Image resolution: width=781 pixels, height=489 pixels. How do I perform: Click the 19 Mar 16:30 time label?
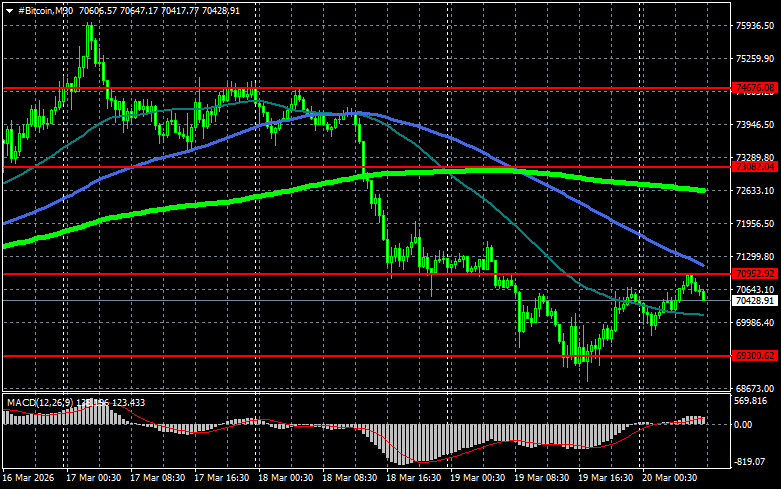tap(606, 478)
